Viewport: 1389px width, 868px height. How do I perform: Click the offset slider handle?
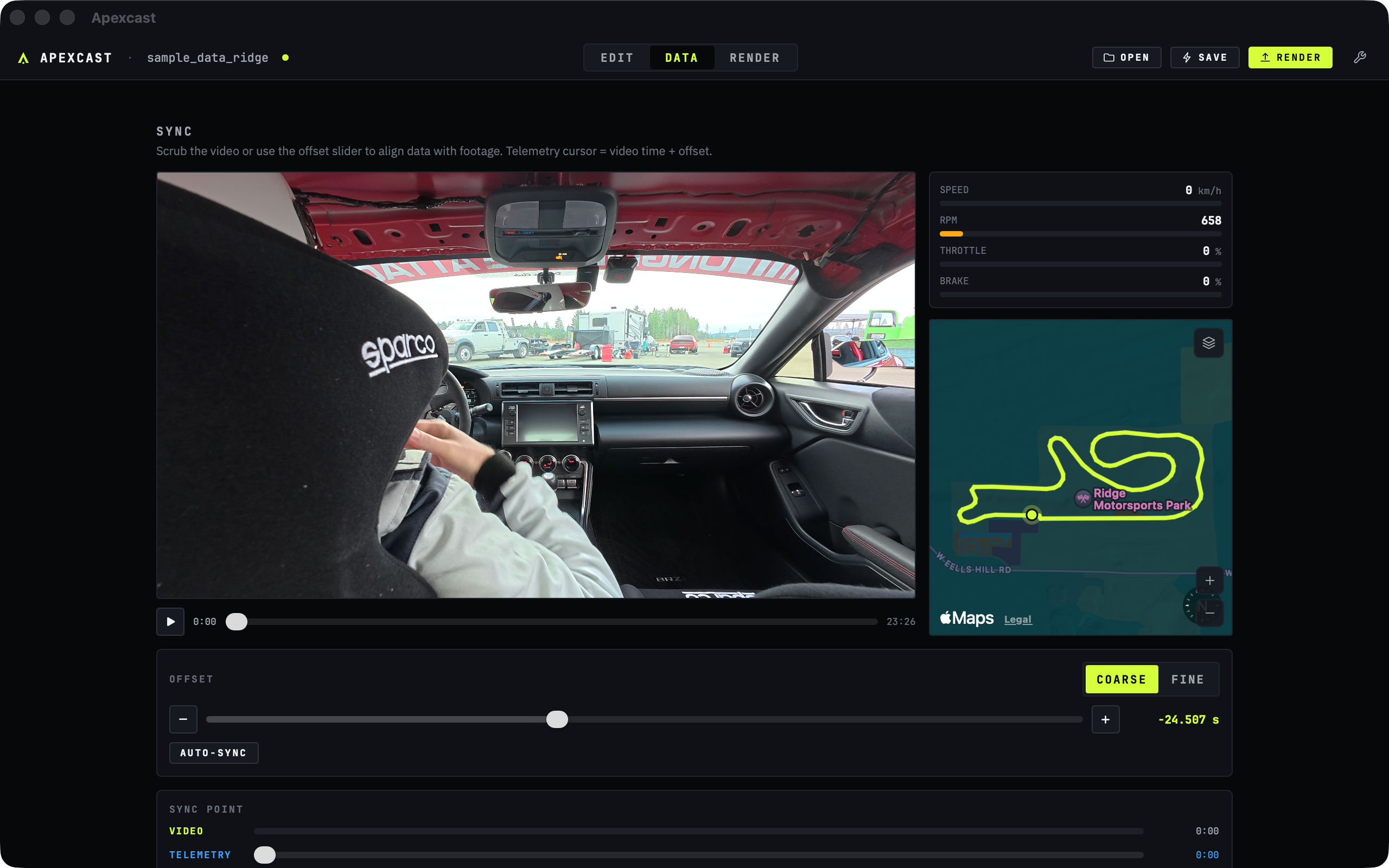pos(557,719)
